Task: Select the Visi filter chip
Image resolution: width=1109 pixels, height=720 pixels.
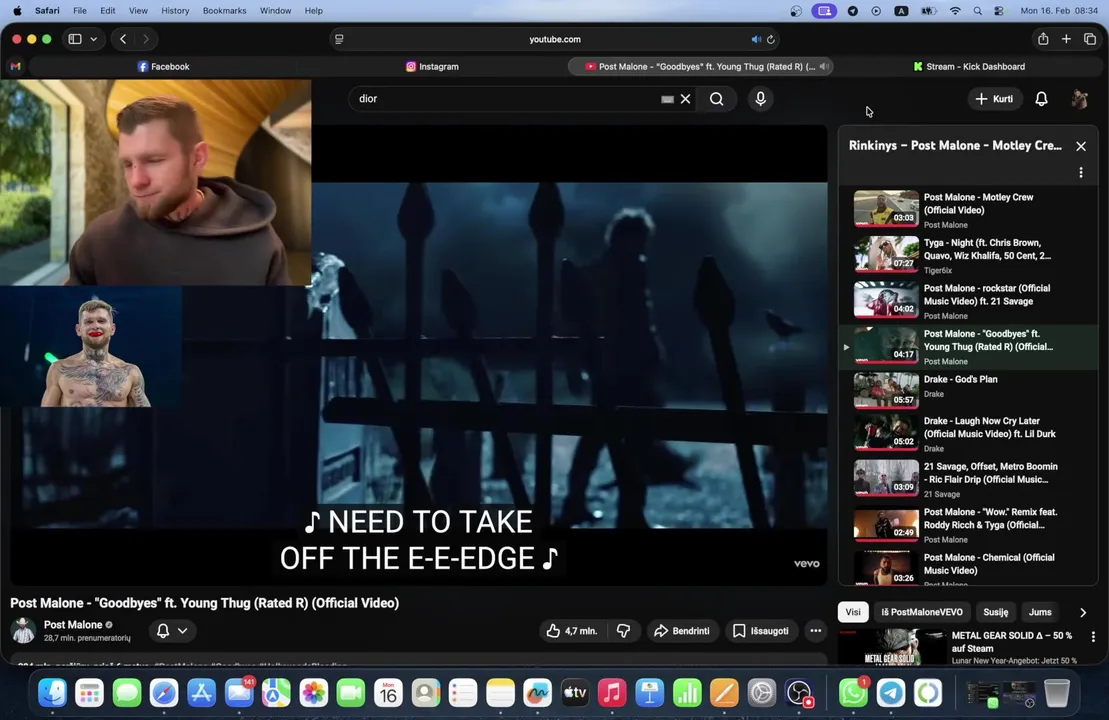Action: tap(853, 612)
